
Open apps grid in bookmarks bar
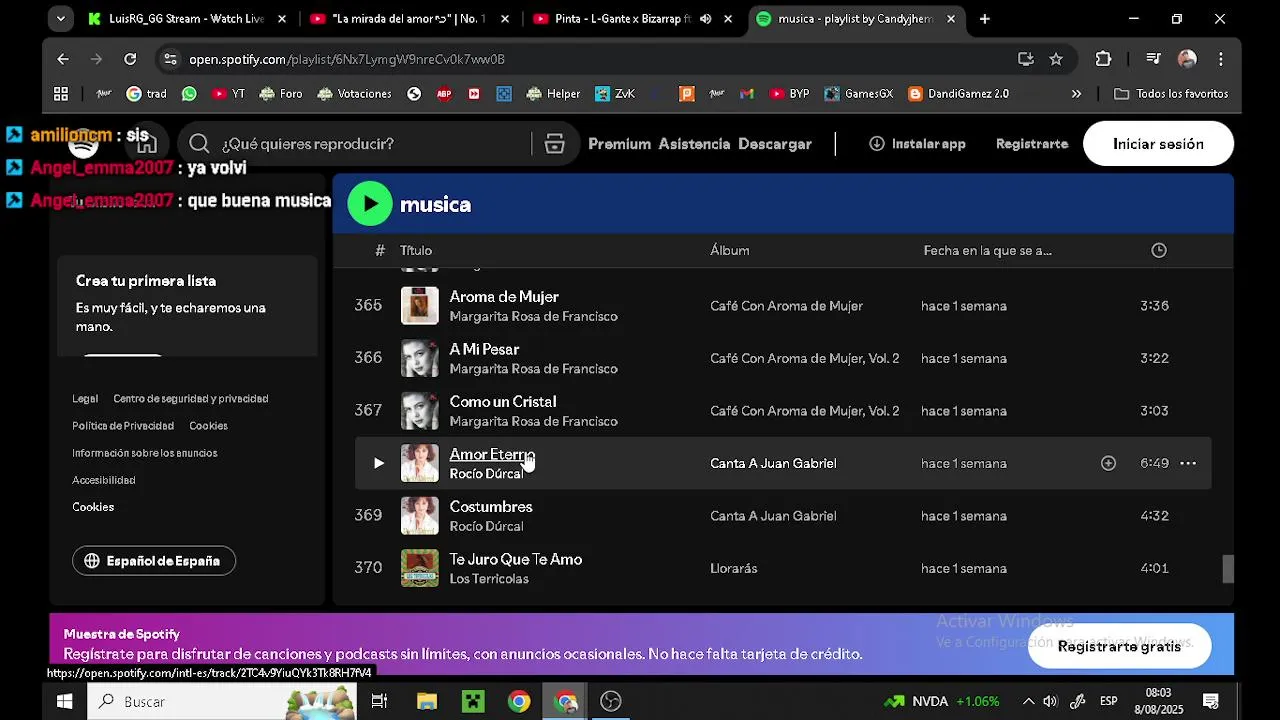coord(61,94)
